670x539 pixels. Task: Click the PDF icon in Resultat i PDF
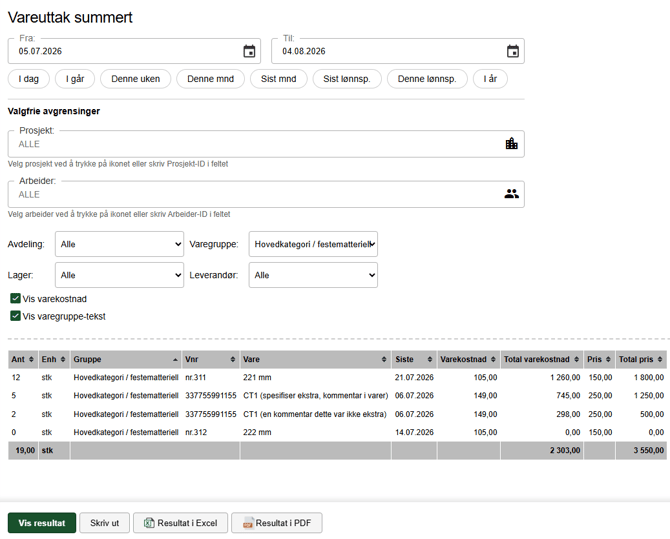point(248,523)
